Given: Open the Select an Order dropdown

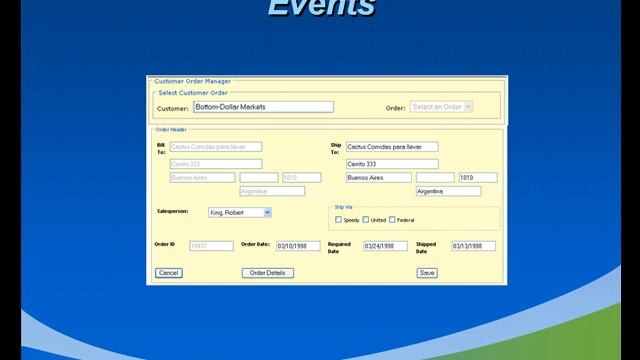Looking at the screenshot, I should [x=441, y=107].
